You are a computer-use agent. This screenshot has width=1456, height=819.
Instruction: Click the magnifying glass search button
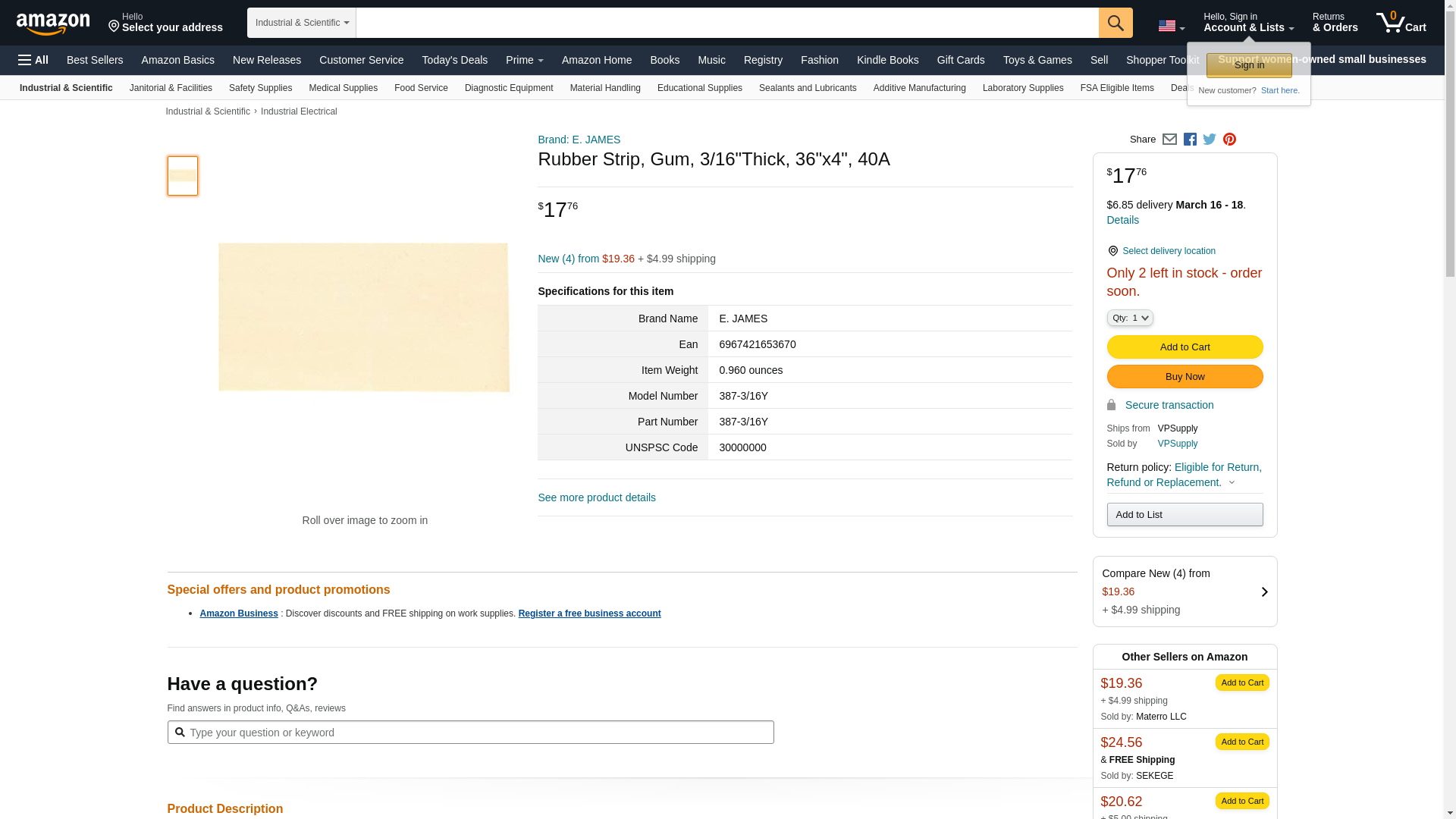(1116, 23)
